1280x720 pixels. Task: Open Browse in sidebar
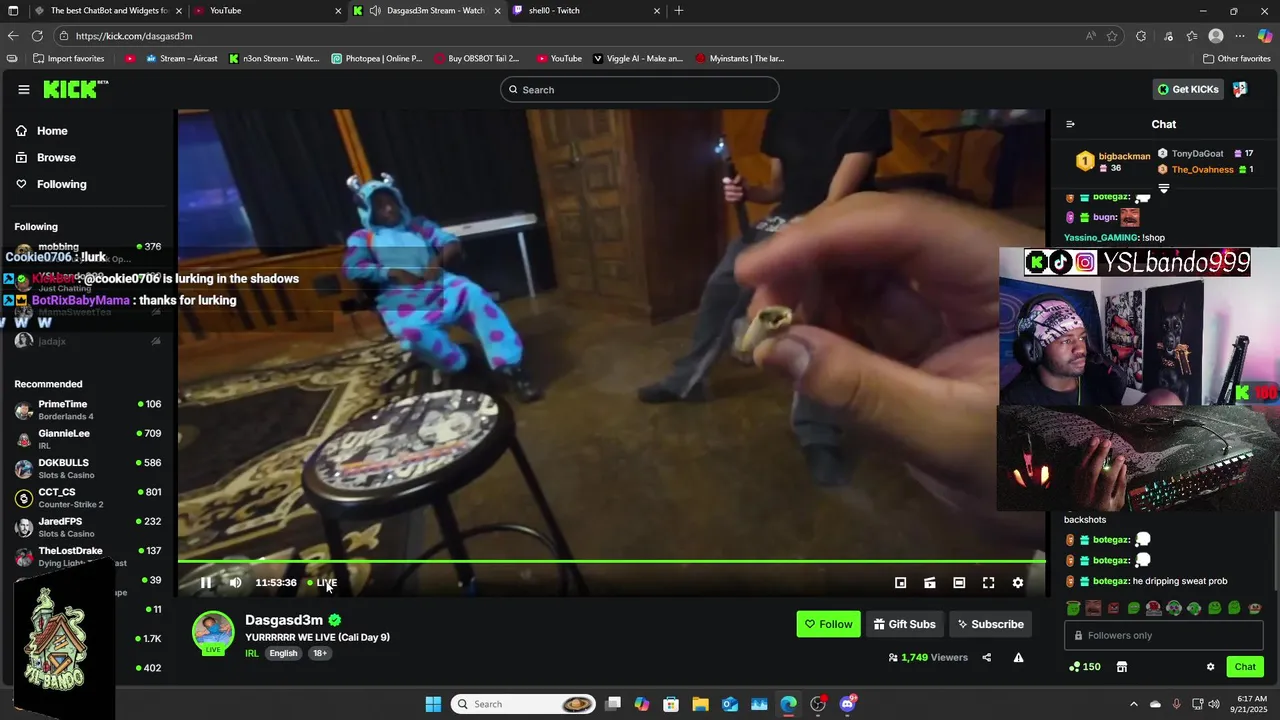(x=55, y=157)
